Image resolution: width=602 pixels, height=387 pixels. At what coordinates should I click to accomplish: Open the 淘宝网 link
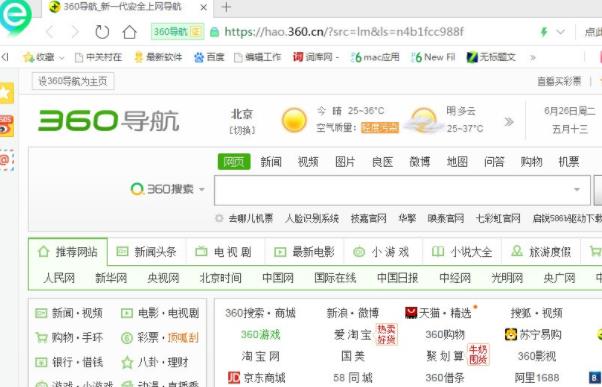261,356
